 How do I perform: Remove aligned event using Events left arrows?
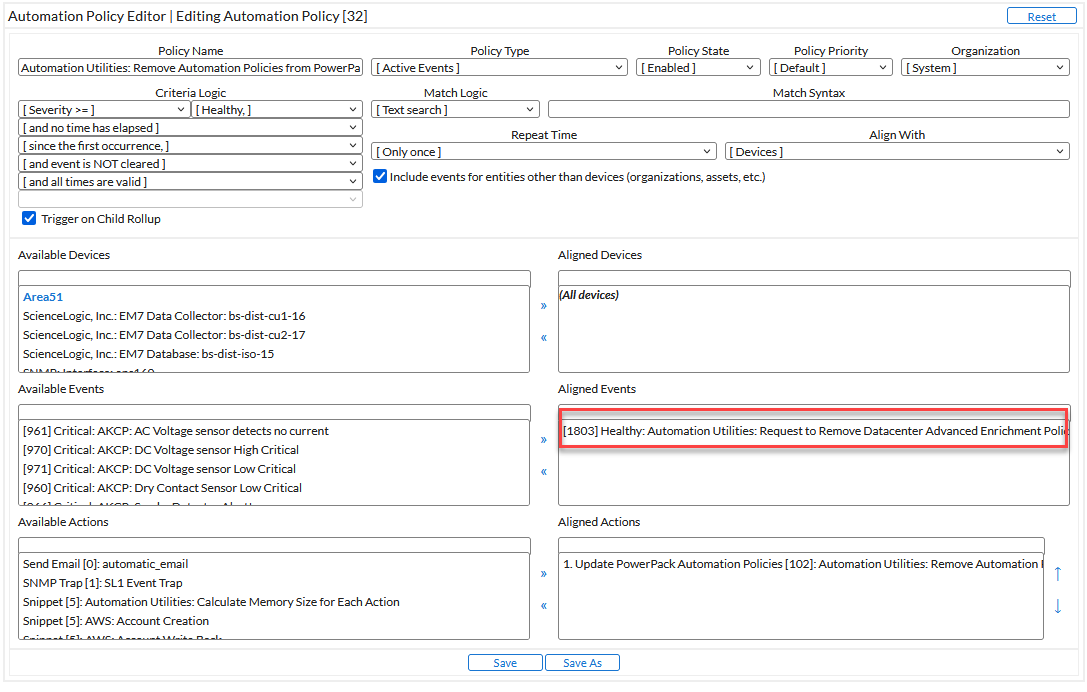544,472
